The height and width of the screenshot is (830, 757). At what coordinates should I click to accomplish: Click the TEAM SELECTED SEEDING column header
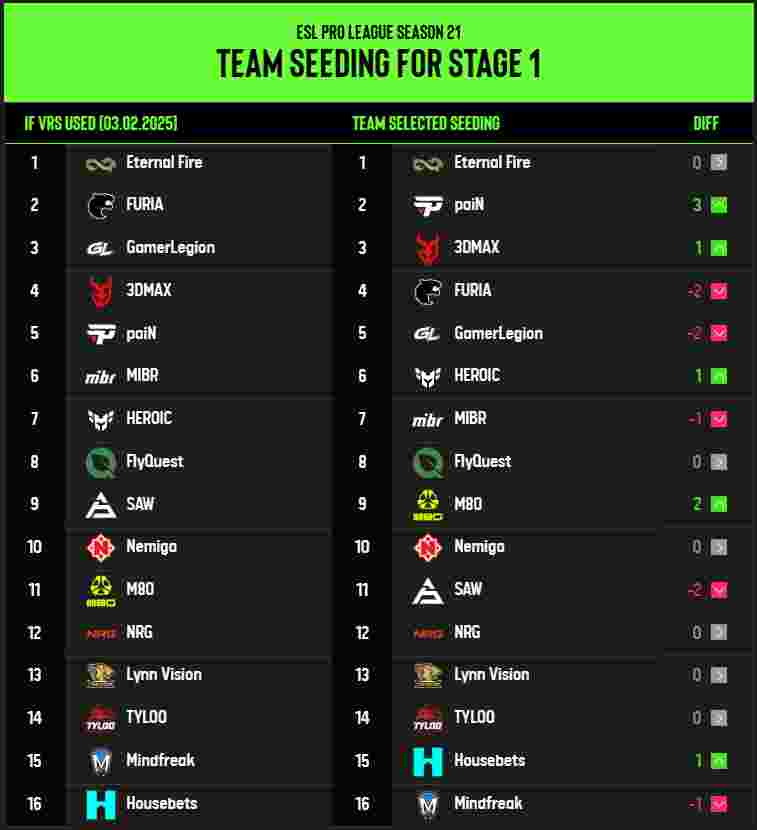coord(426,124)
